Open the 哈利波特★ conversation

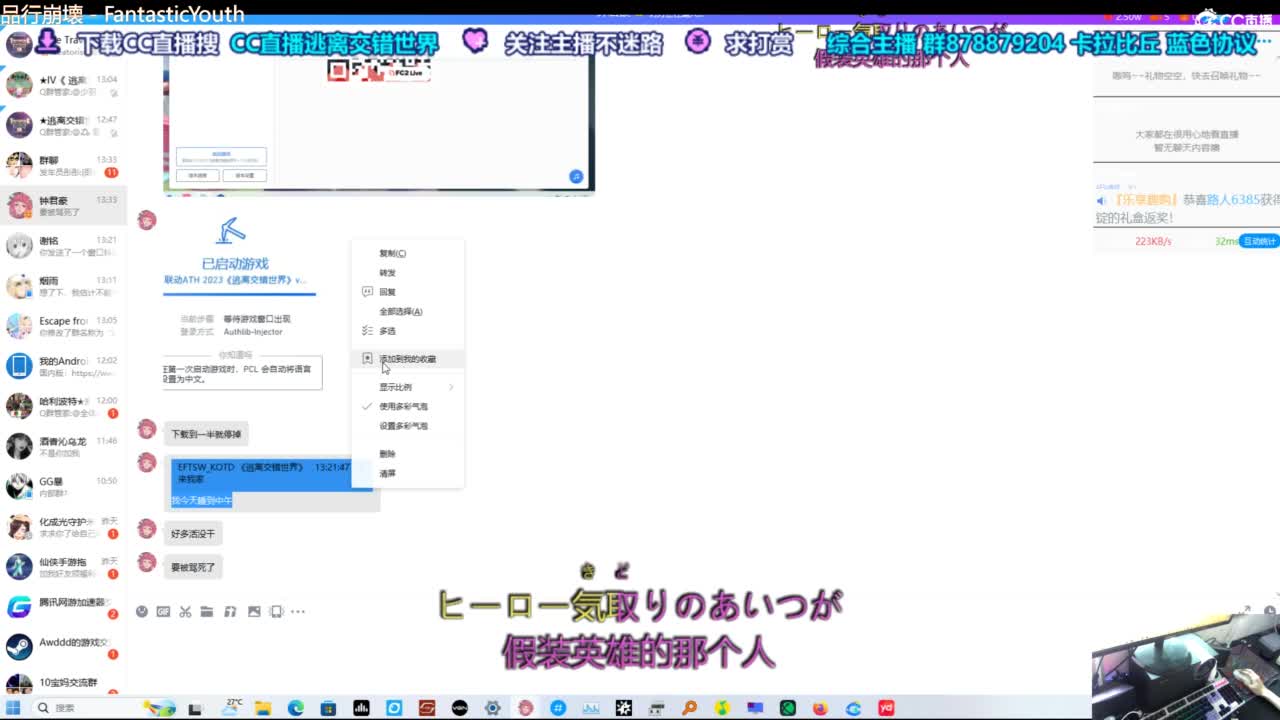63,406
